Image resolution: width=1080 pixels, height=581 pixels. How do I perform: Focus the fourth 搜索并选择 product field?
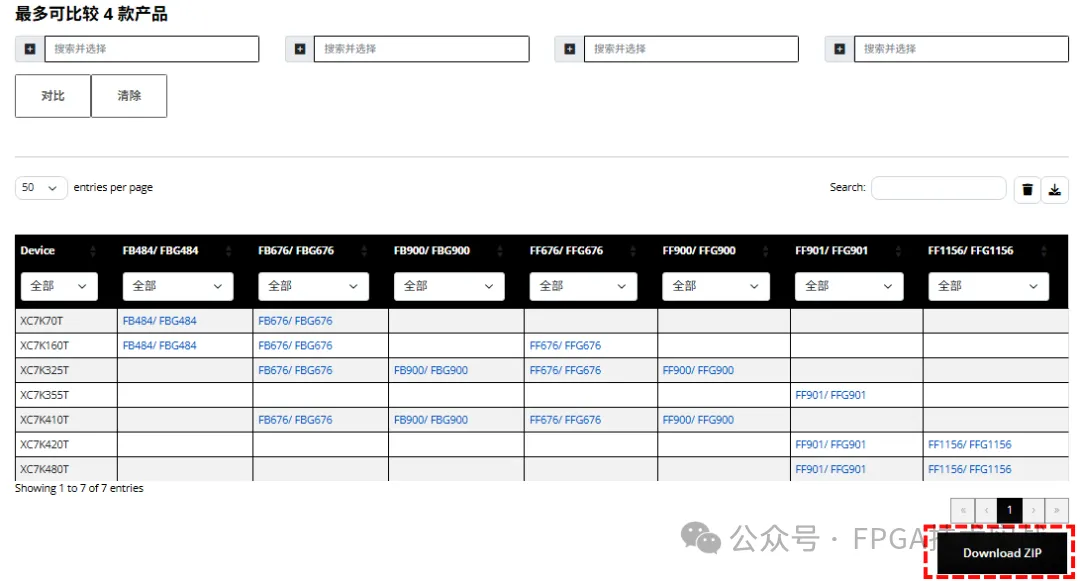(962, 49)
